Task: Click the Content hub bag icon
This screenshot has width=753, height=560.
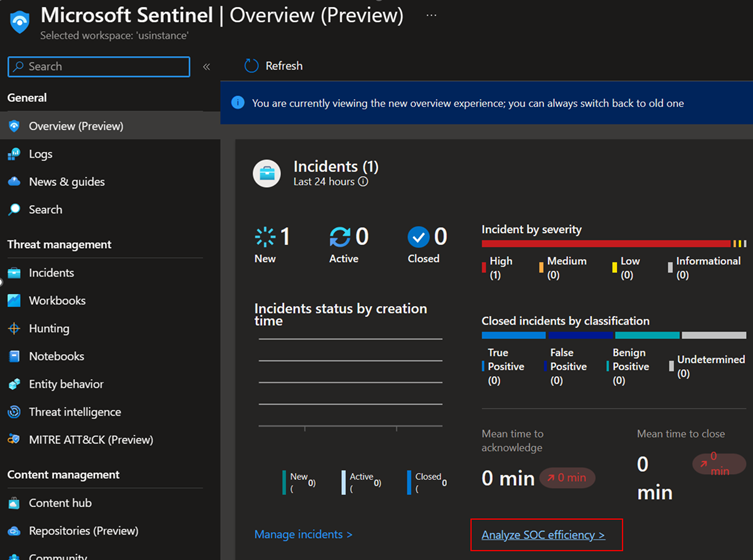Action: (14, 503)
